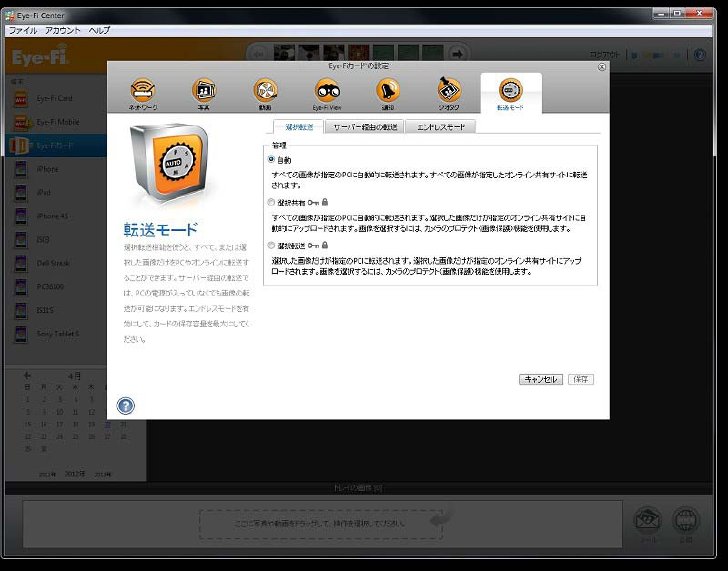Select the Dell Streak device in sidebar
Image resolution: width=728 pixels, height=571 pixels.
(56, 263)
